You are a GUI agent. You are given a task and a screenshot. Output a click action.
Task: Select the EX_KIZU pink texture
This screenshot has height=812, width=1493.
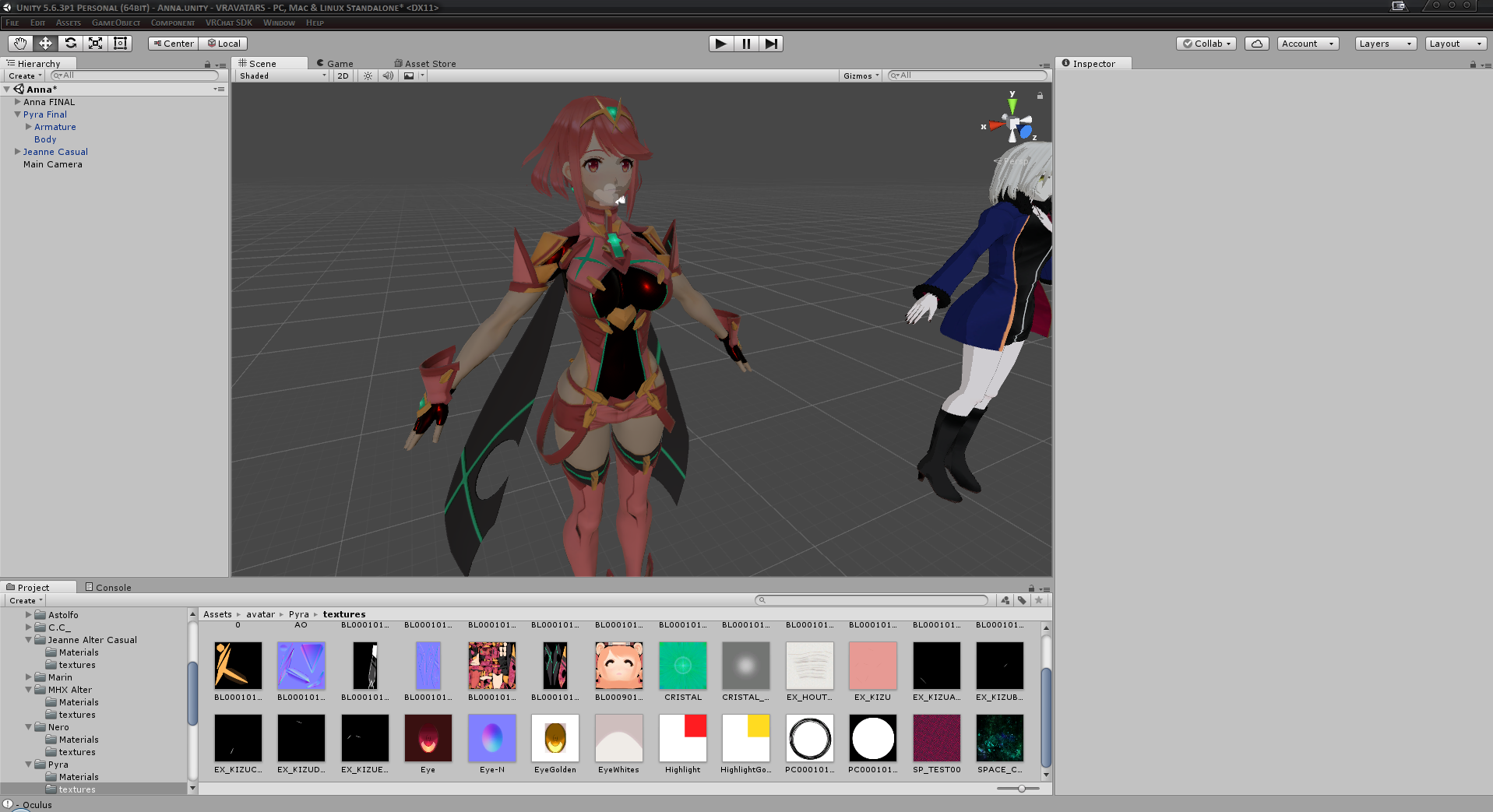(872, 666)
